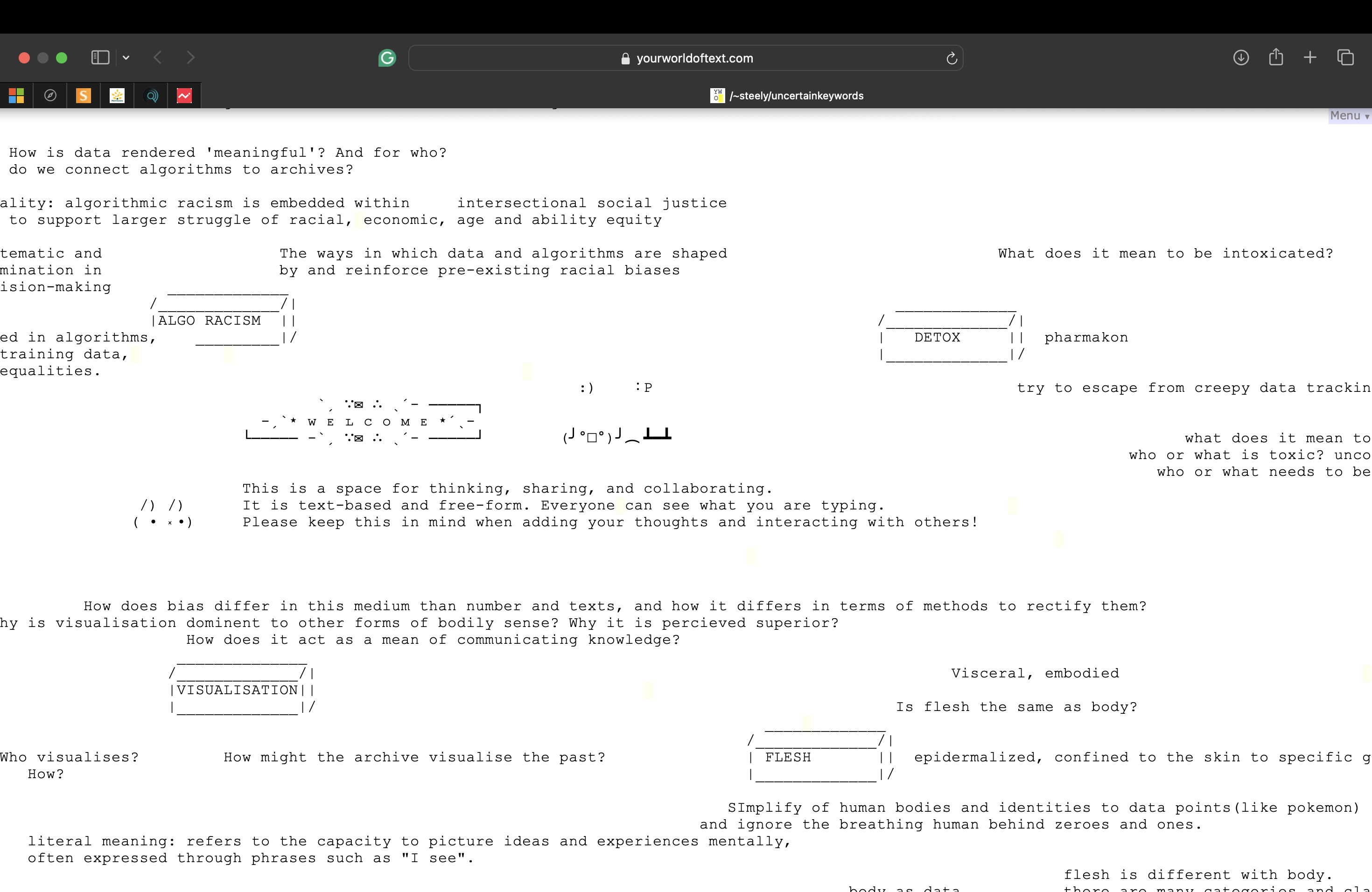Open the Microsoft pinned tab
1372x892 pixels.
pos(17,96)
